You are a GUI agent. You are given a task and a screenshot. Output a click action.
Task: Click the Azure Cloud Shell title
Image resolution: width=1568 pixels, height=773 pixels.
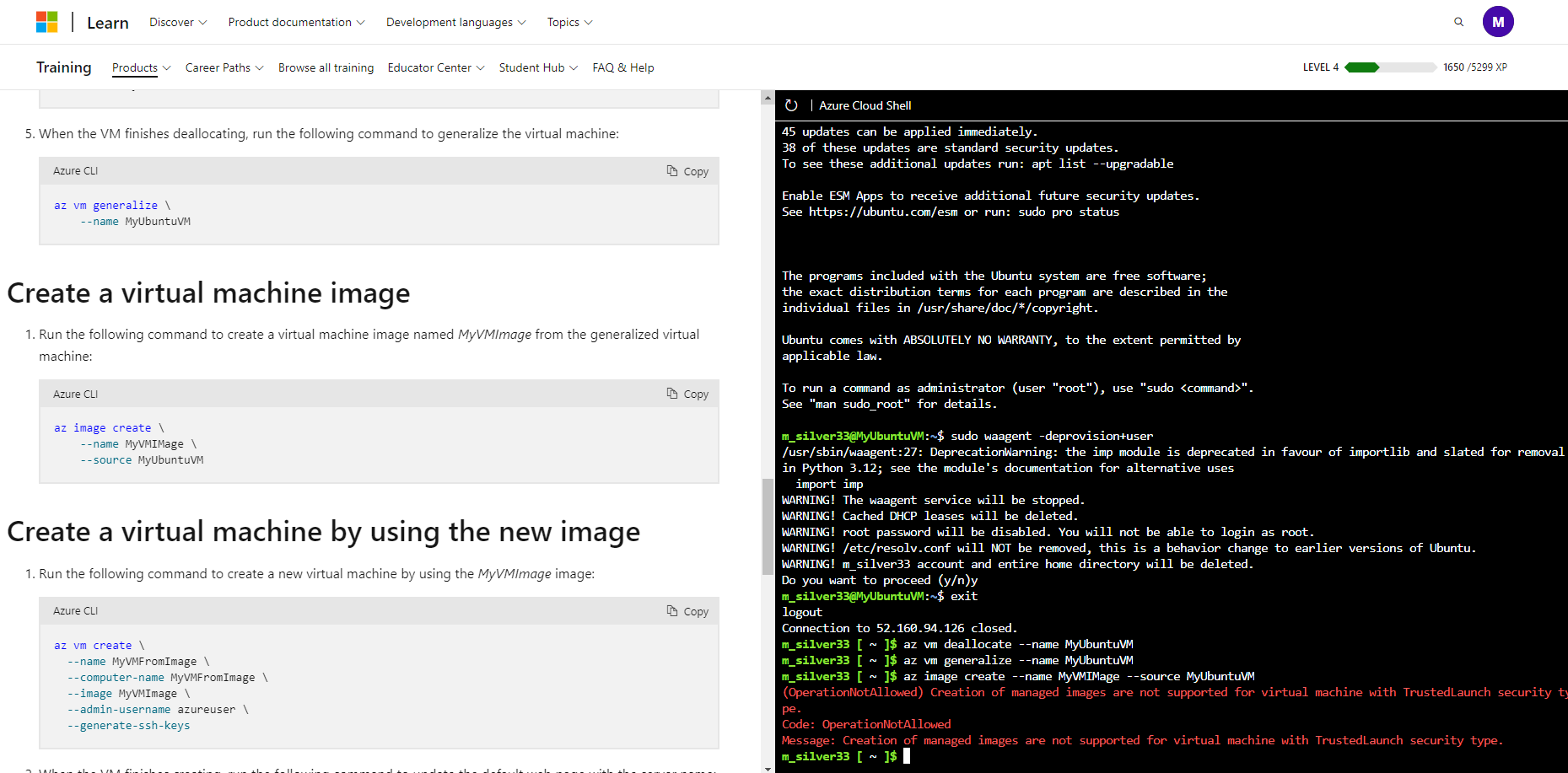pos(865,105)
